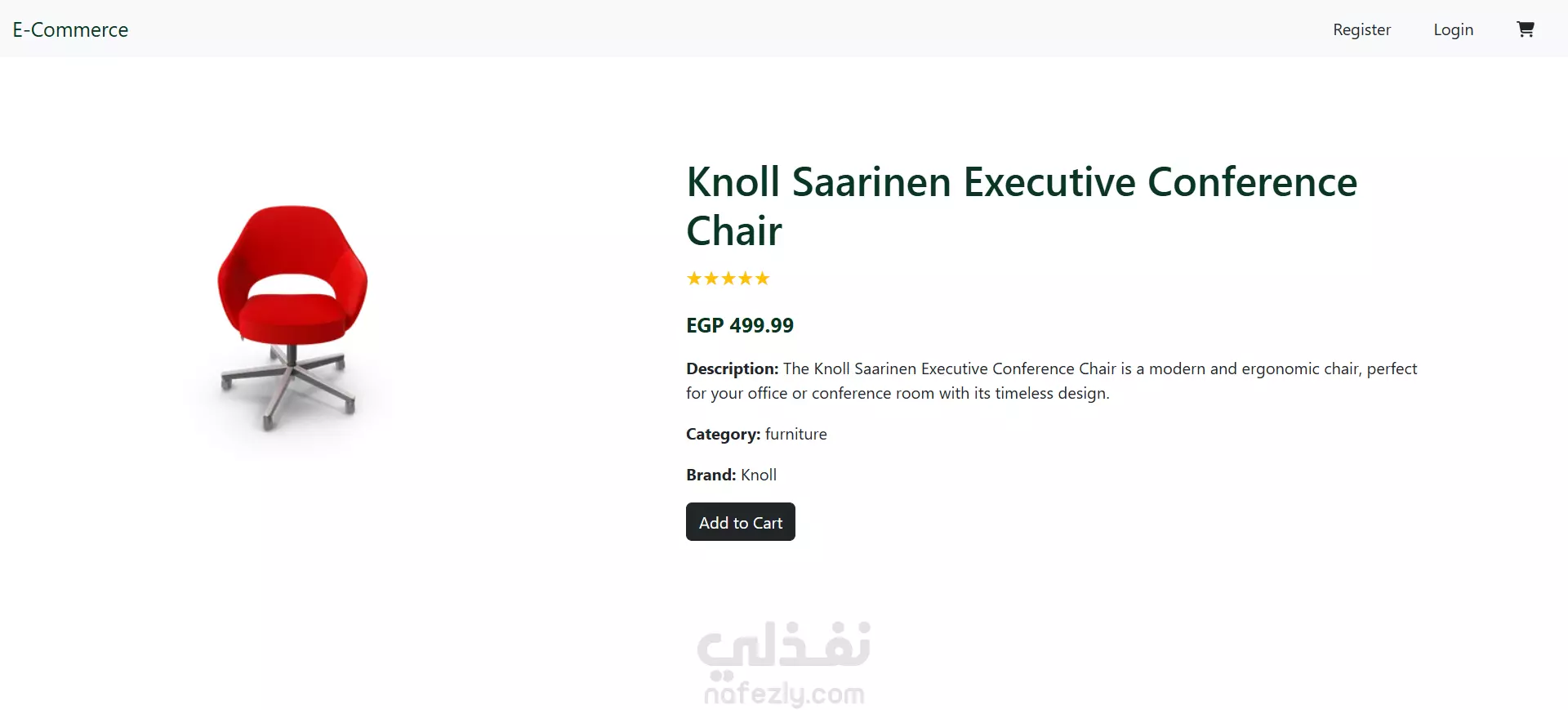
Task: Click the third rating star
Action: 728,279
